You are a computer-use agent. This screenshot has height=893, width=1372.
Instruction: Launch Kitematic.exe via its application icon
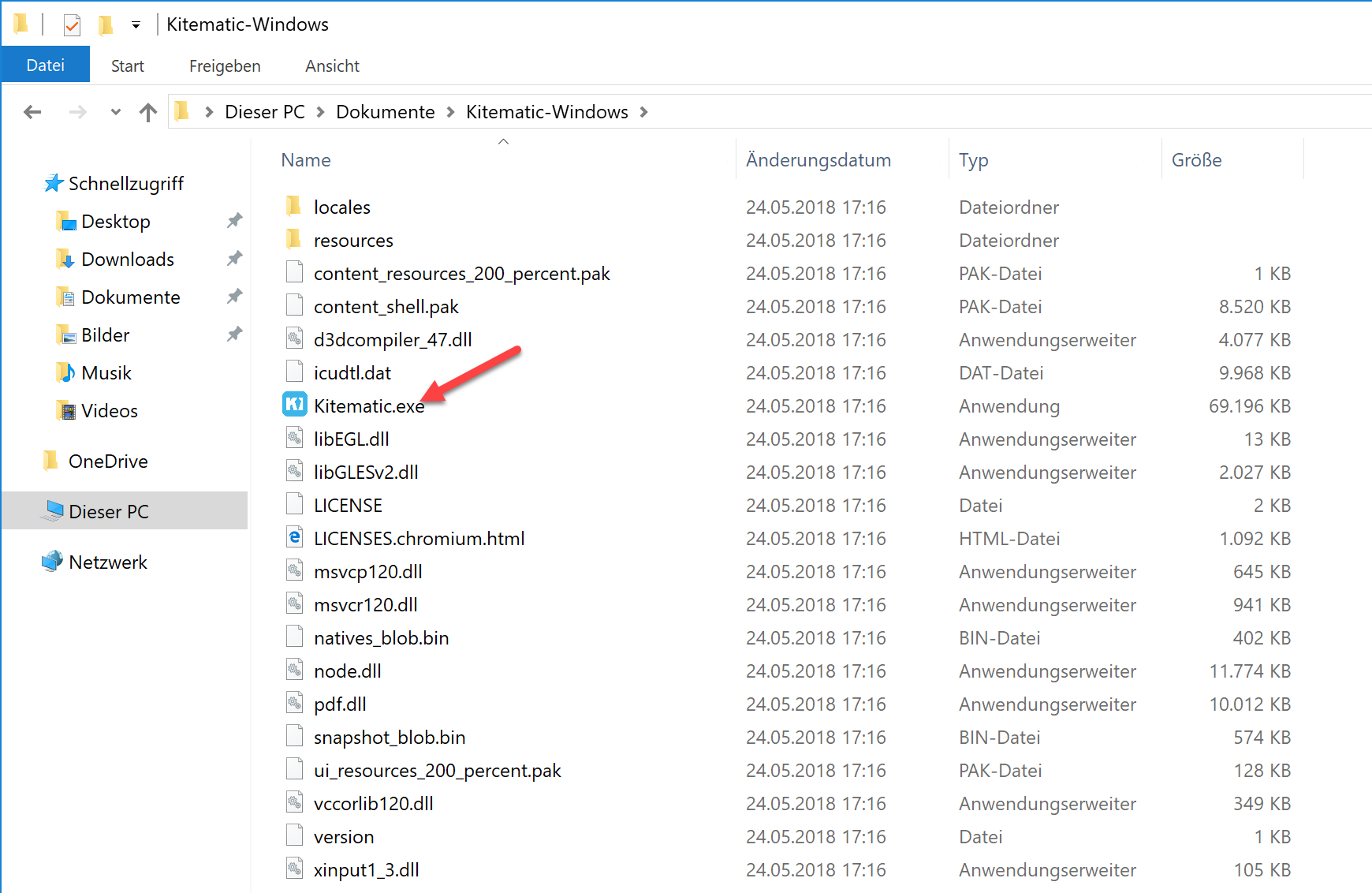293,405
